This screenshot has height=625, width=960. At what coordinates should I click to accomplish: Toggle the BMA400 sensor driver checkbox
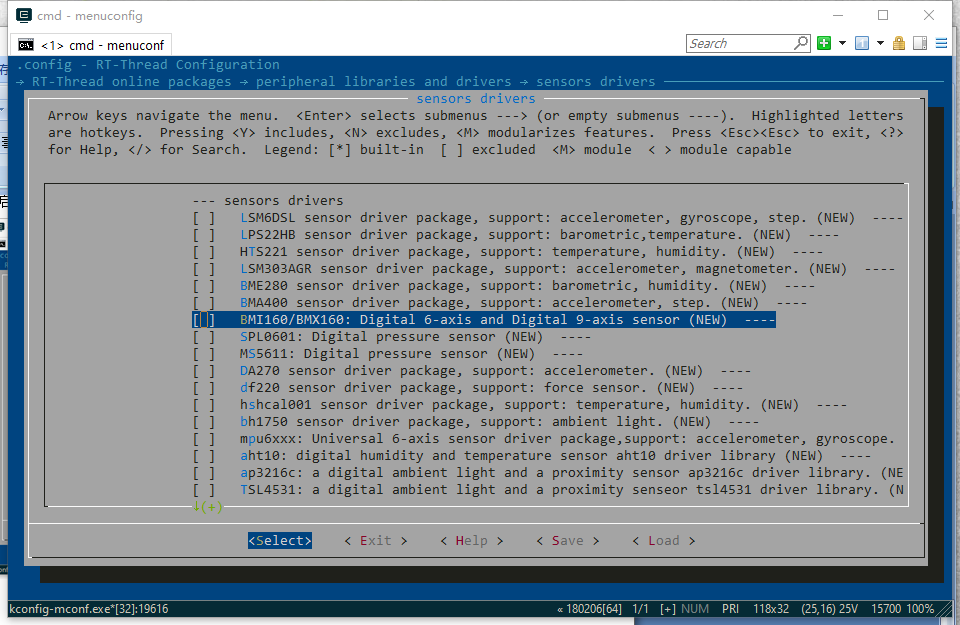(x=204, y=303)
